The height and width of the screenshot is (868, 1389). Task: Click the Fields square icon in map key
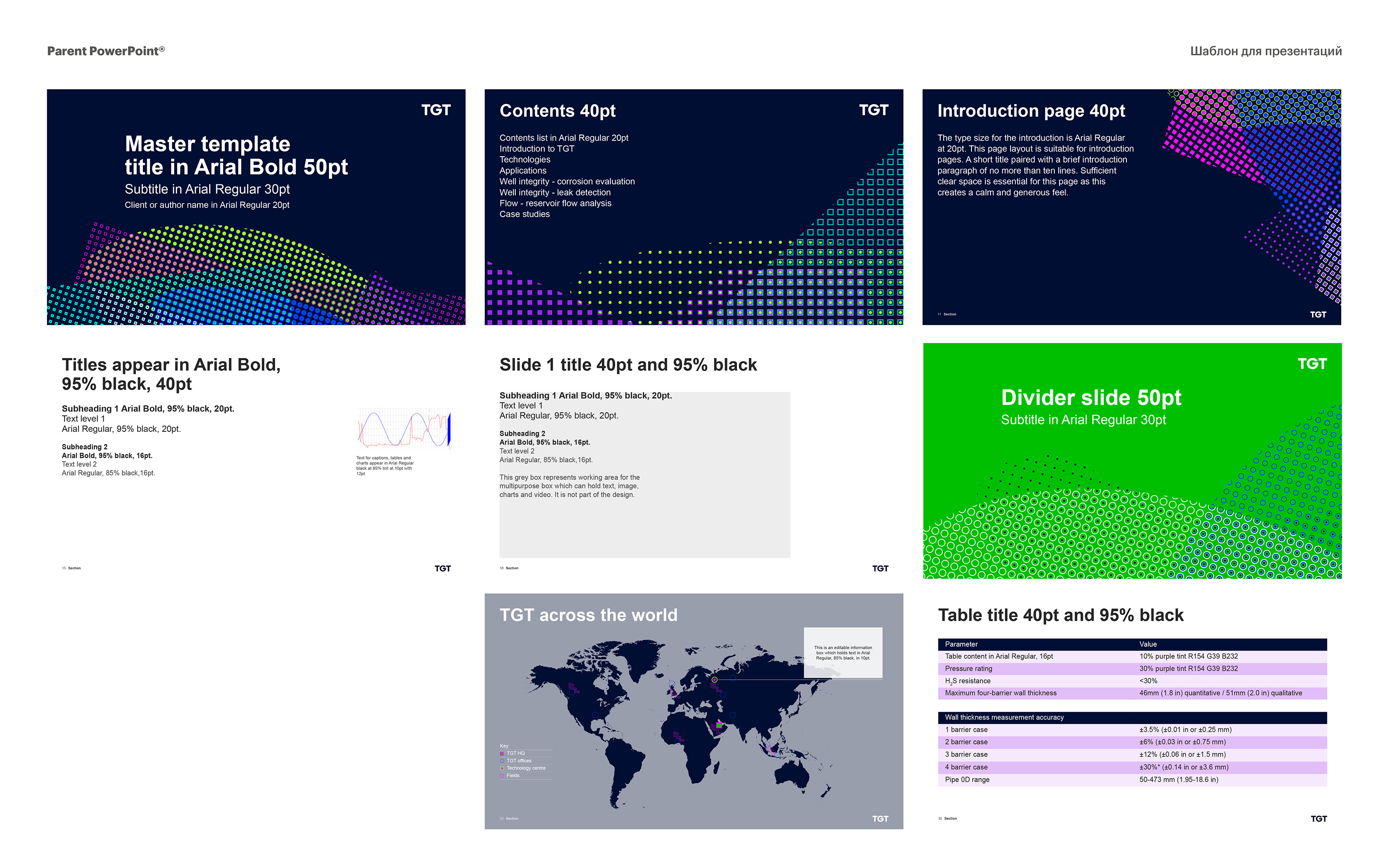pos(502,776)
